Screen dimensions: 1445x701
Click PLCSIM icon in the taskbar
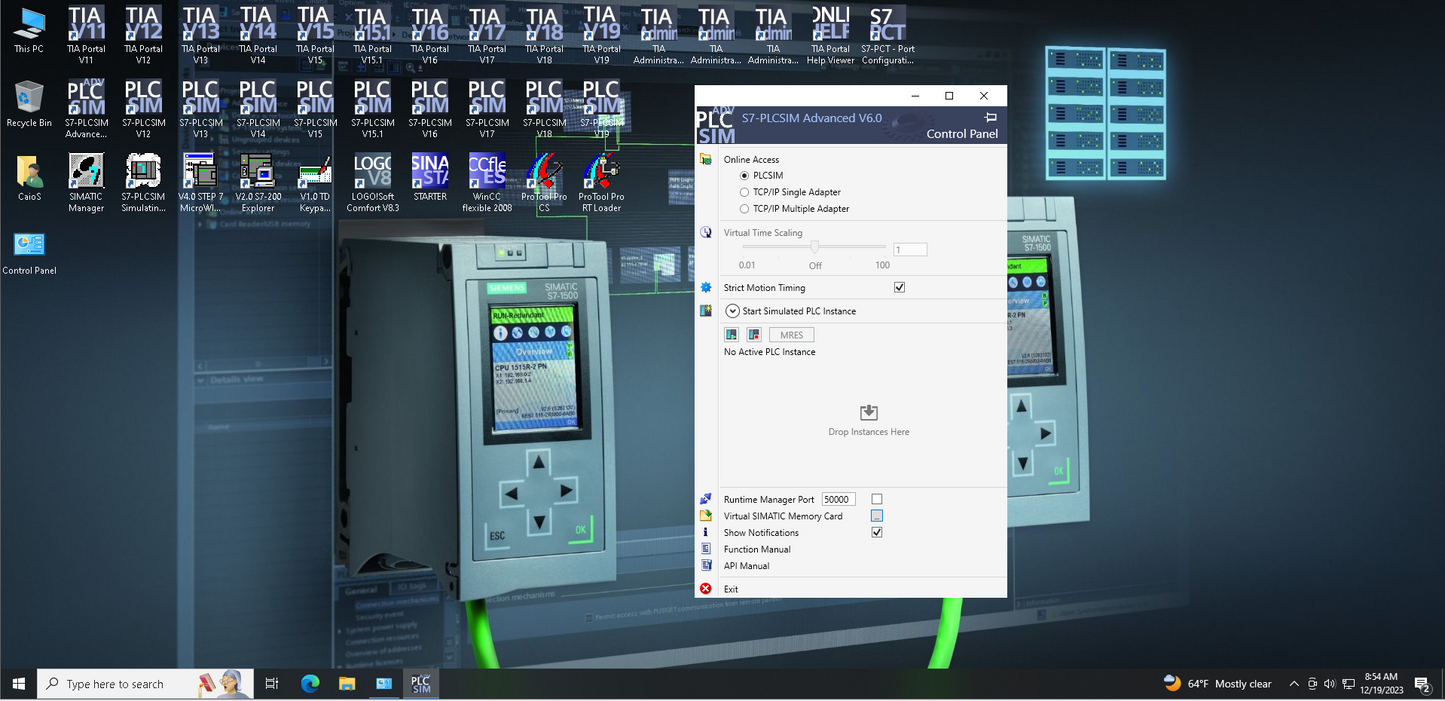[x=421, y=684]
